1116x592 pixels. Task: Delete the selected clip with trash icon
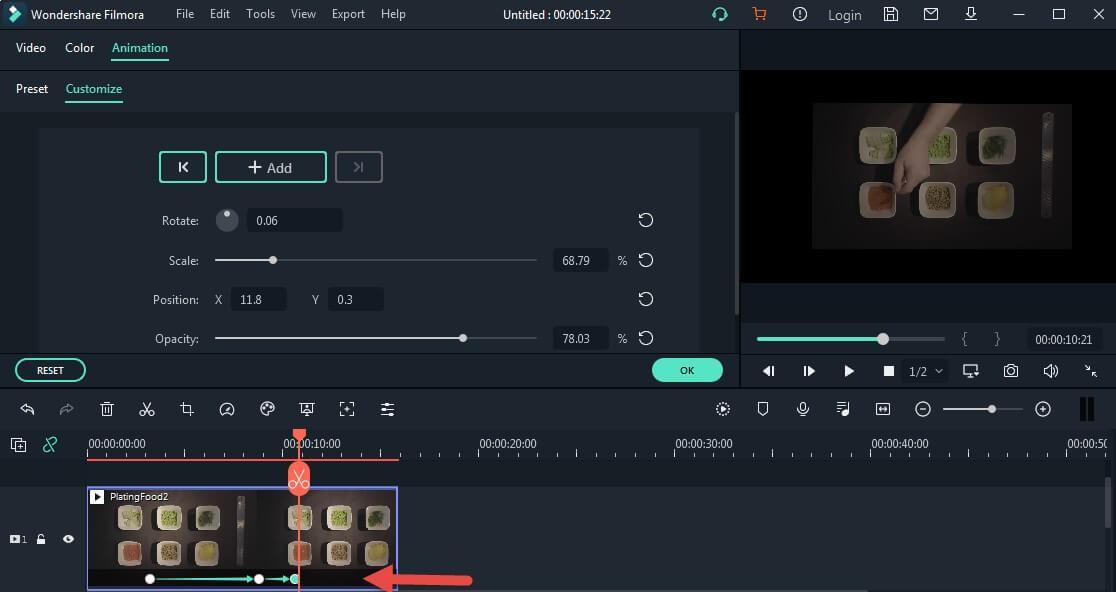pos(107,409)
